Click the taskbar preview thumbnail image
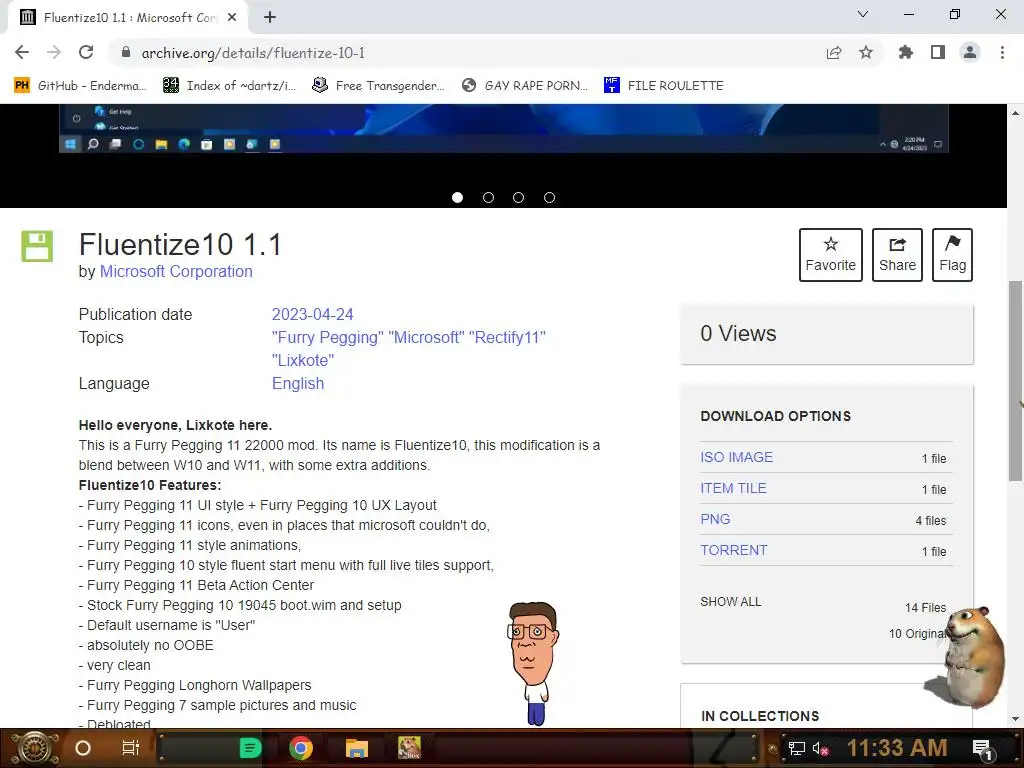 click(503, 129)
